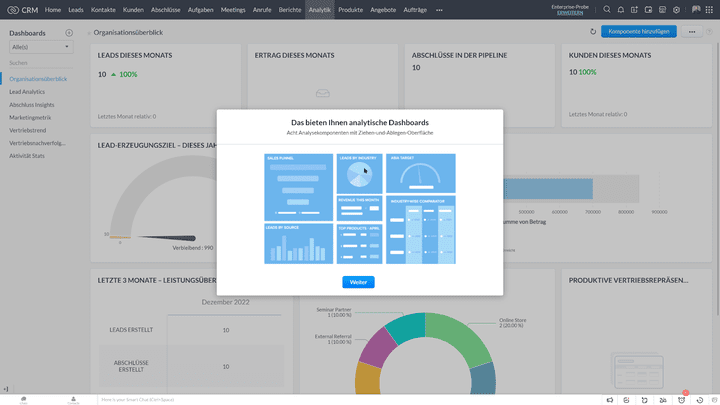
Task: Open the Abschlüsse tab
Action: (x=165, y=10)
